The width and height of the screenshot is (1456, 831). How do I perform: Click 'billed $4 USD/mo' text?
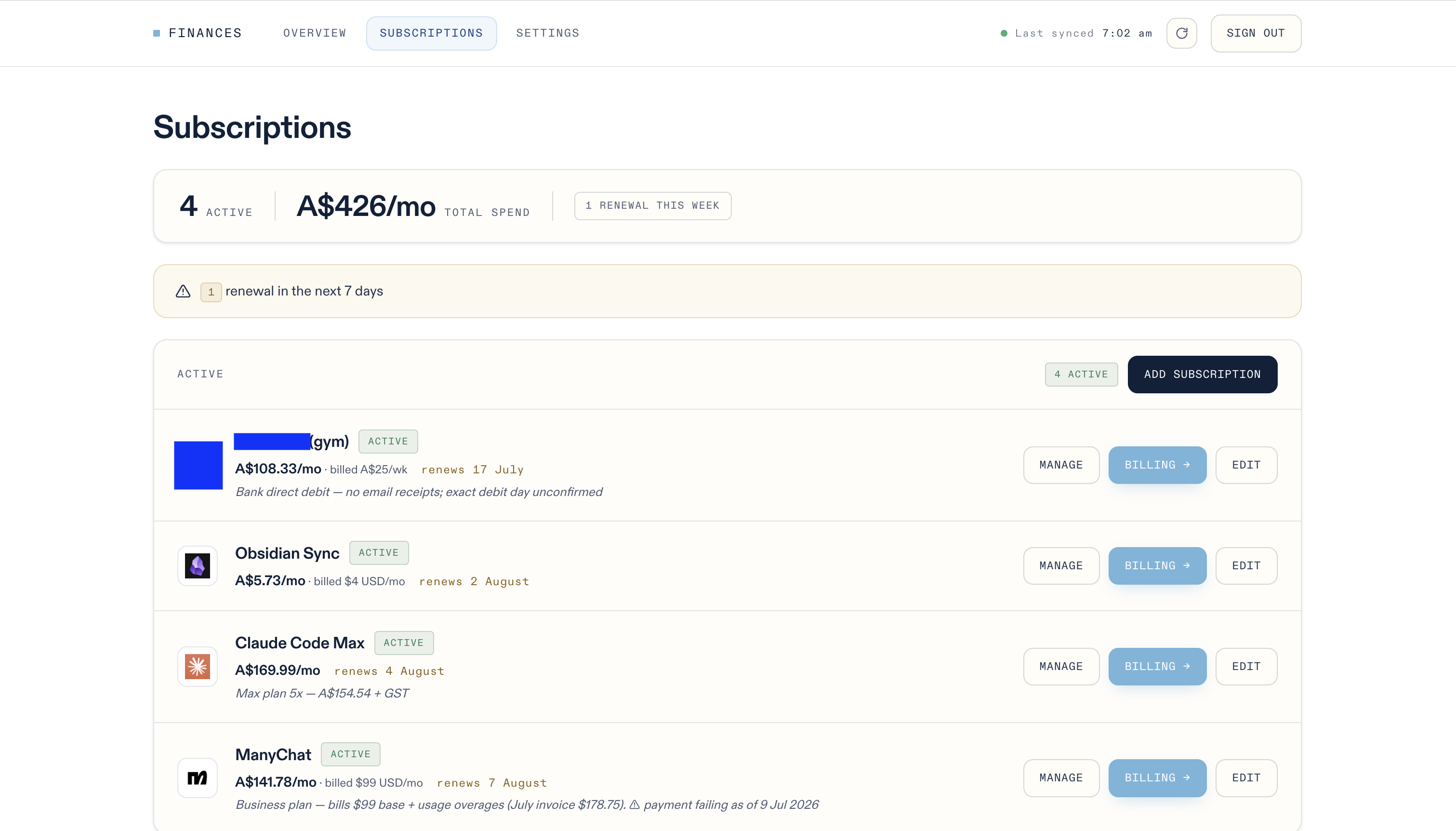click(359, 581)
